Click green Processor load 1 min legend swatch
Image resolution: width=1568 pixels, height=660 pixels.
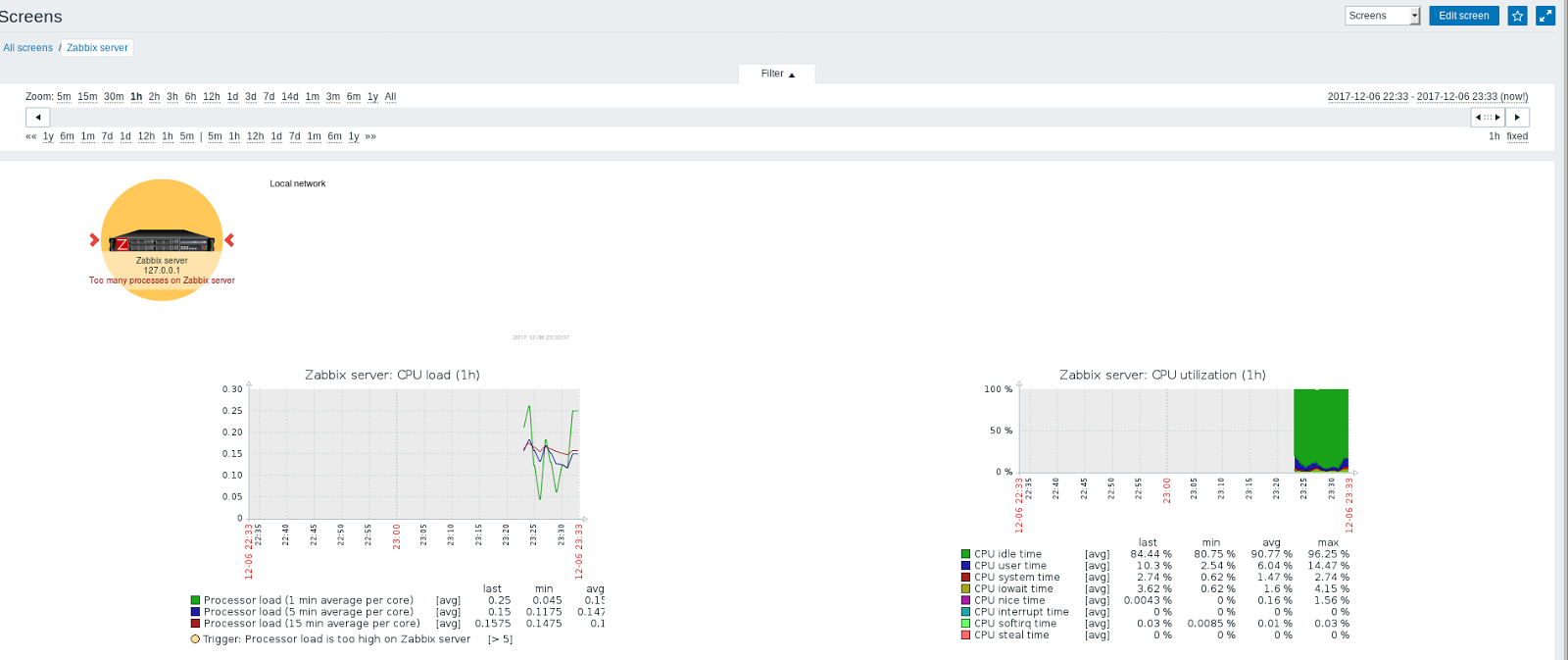click(195, 600)
